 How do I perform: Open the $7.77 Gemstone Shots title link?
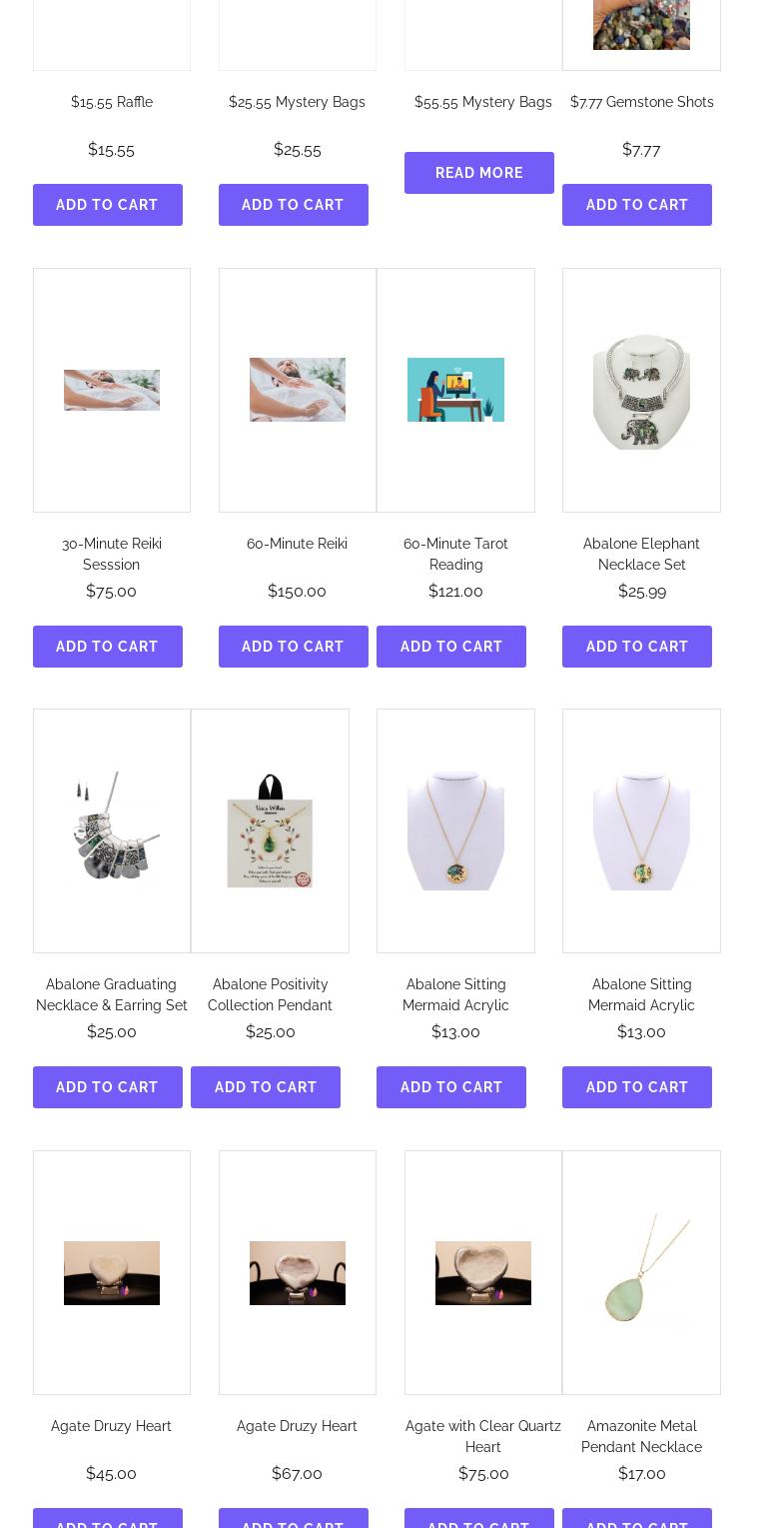click(x=641, y=102)
